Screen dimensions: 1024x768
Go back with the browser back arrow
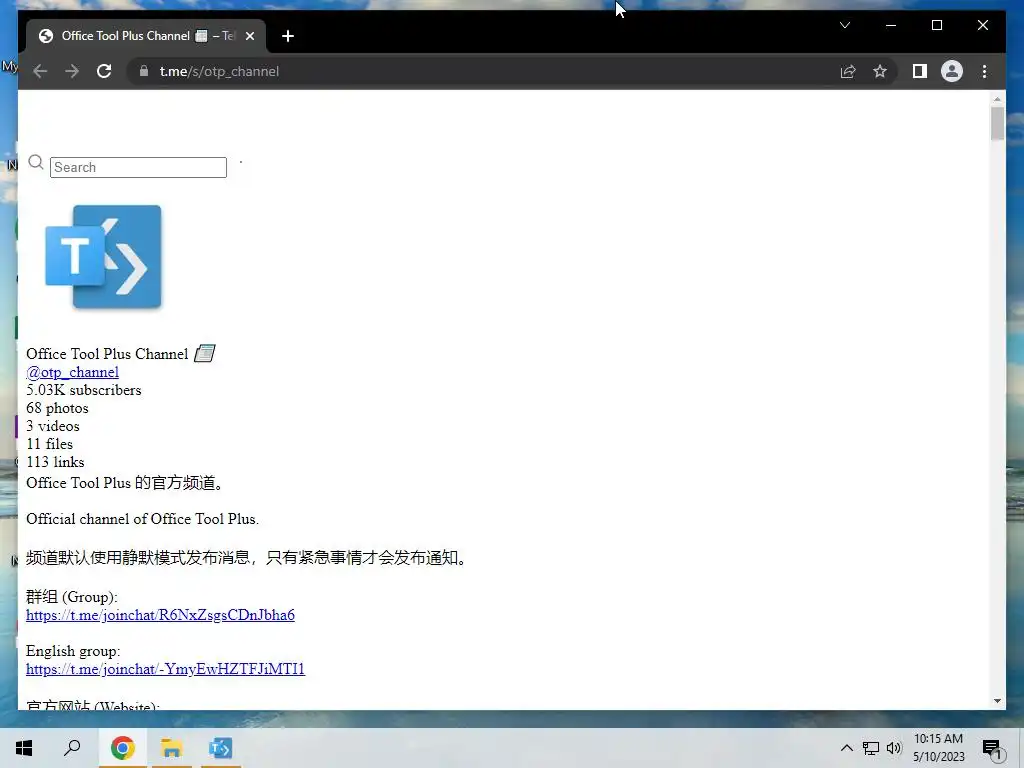tap(40, 71)
